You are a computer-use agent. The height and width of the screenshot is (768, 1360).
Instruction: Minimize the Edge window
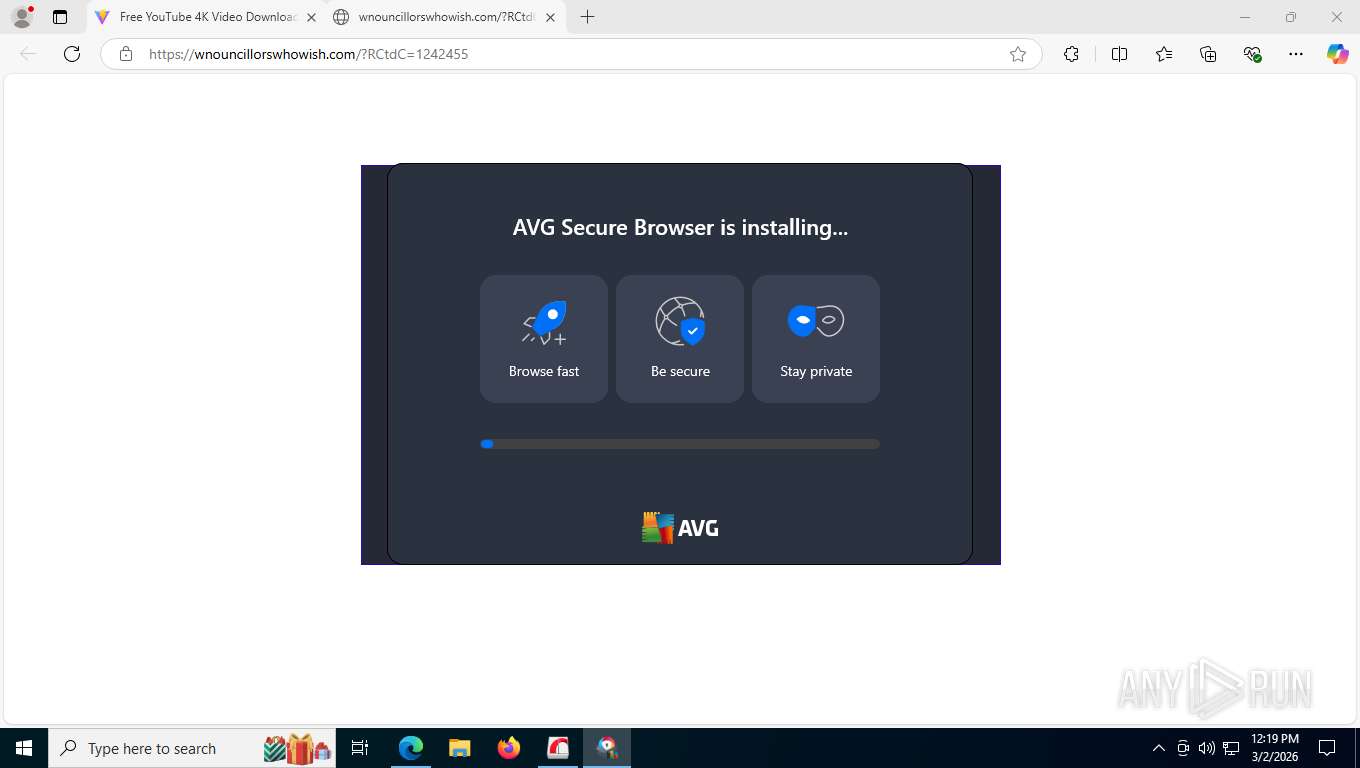coord(1245,17)
